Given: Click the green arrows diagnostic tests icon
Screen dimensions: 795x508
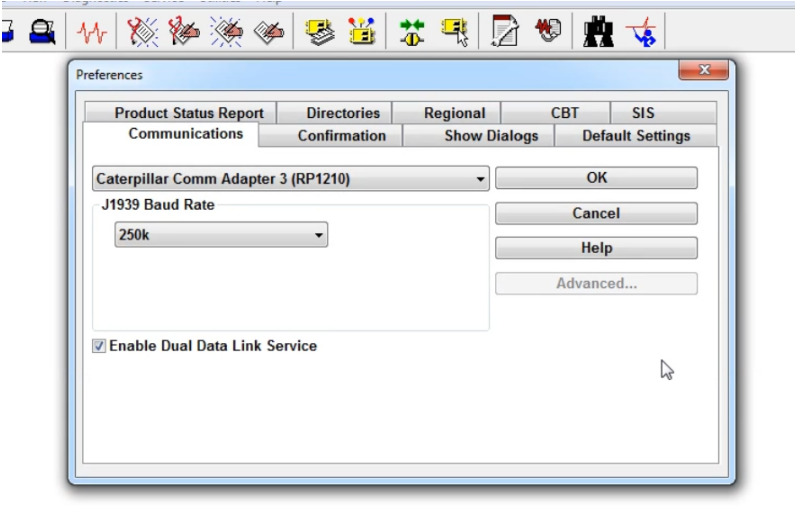Looking at the screenshot, I should tap(412, 33).
